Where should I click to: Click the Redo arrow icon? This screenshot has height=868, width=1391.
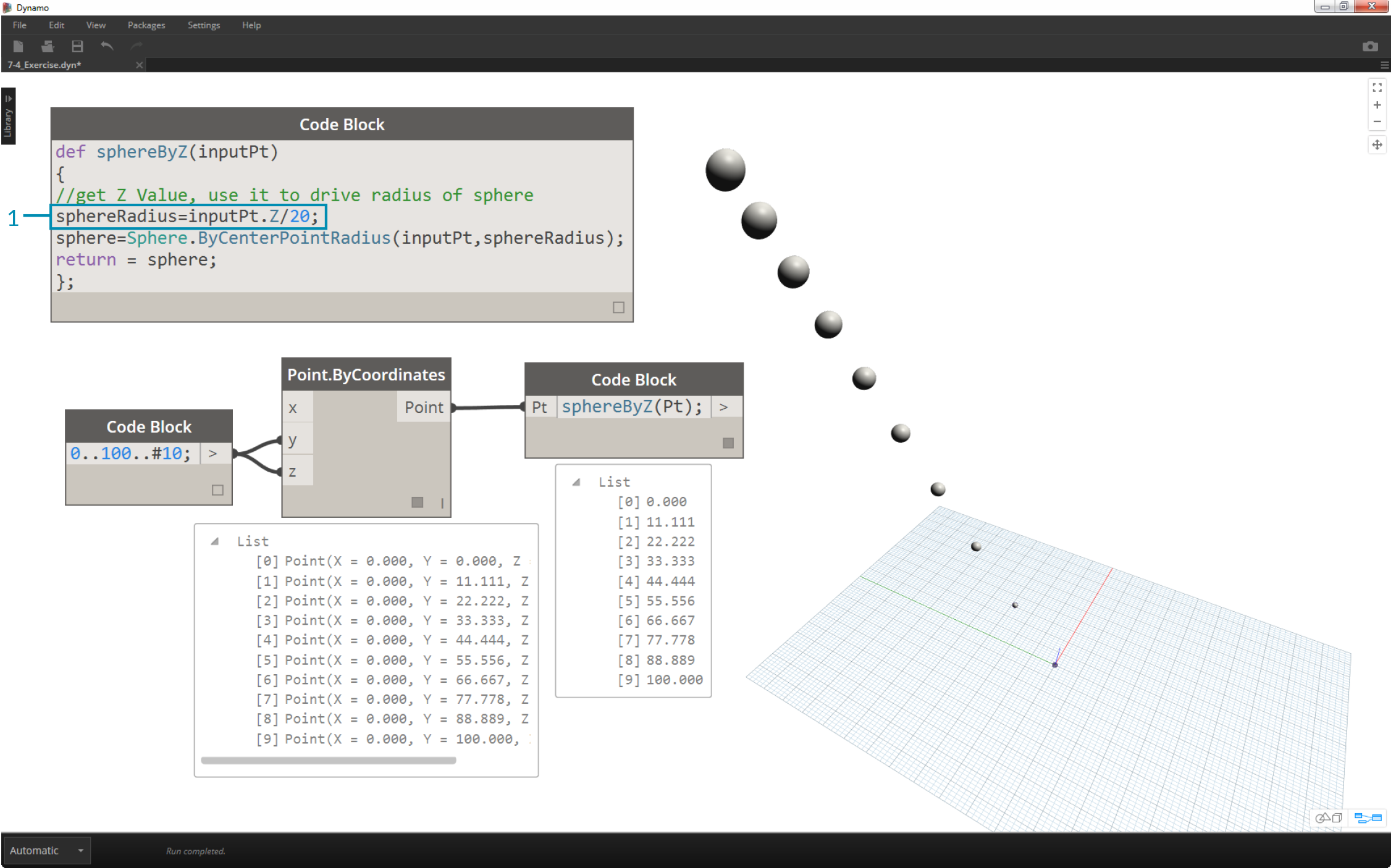tap(137, 46)
